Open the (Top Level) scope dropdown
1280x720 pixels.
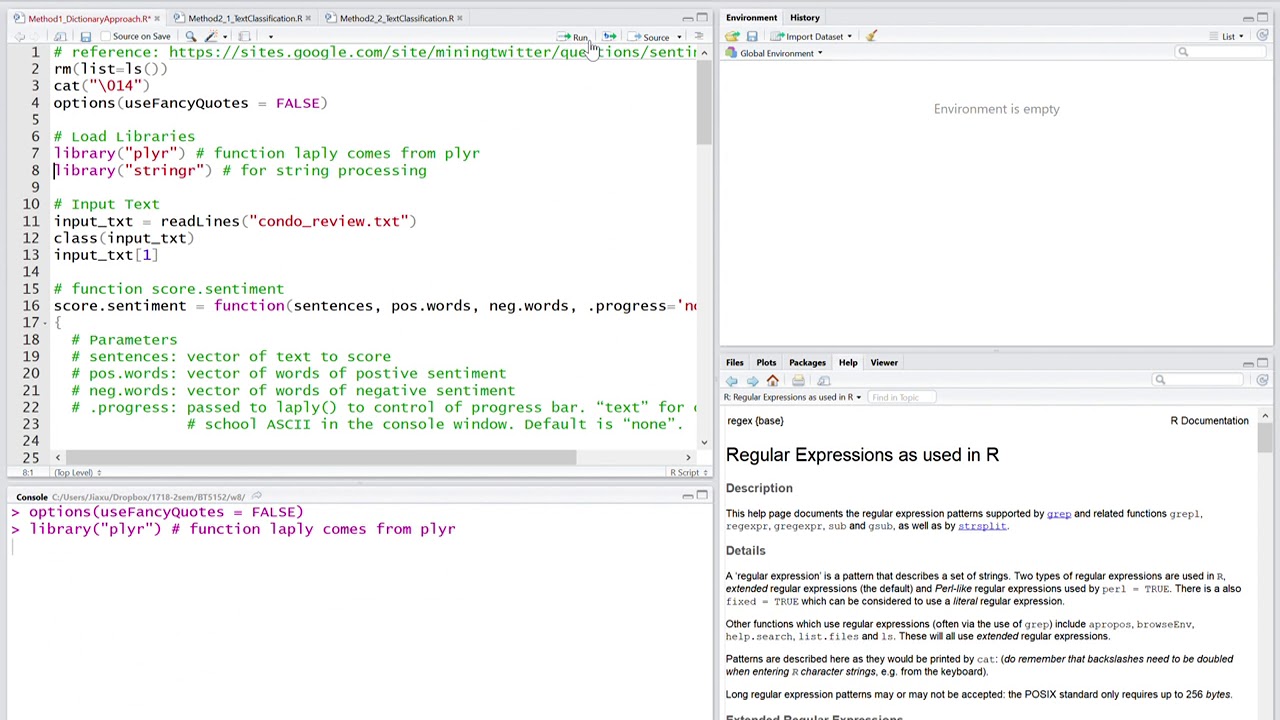(x=77, y=473)
